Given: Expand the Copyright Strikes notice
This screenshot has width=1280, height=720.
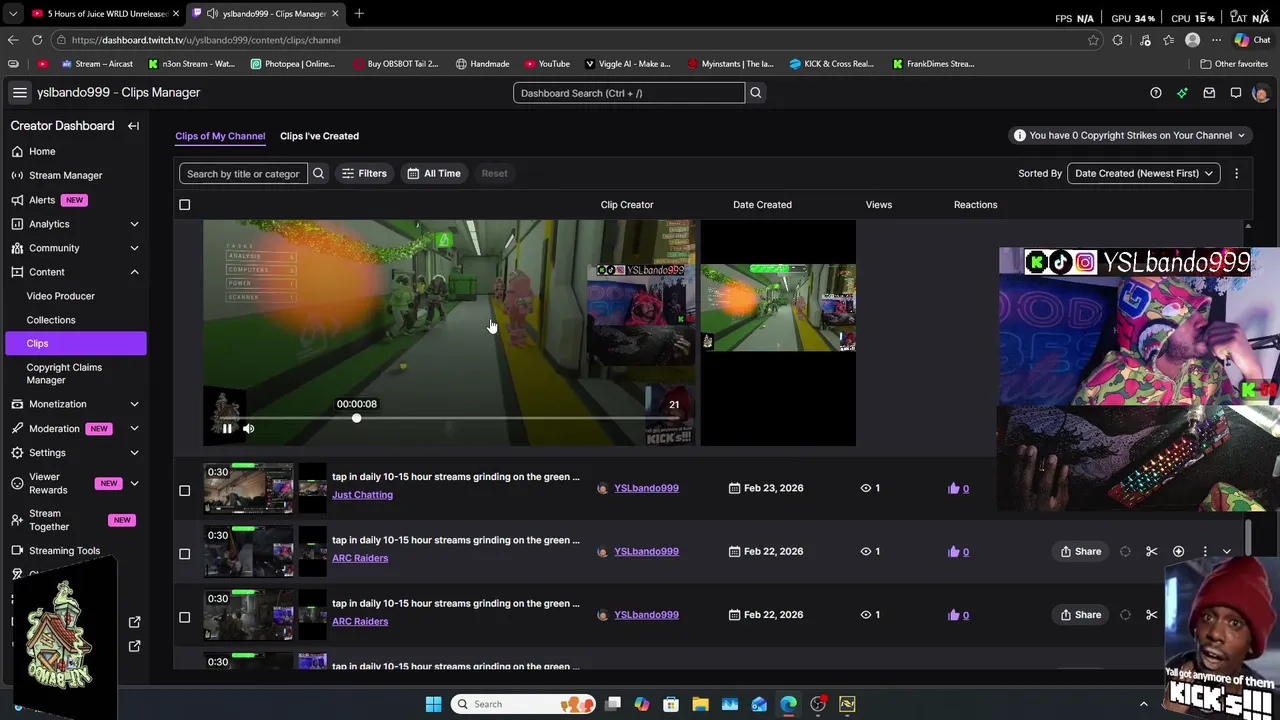Looking at the screenshot, I should 1129,136.
